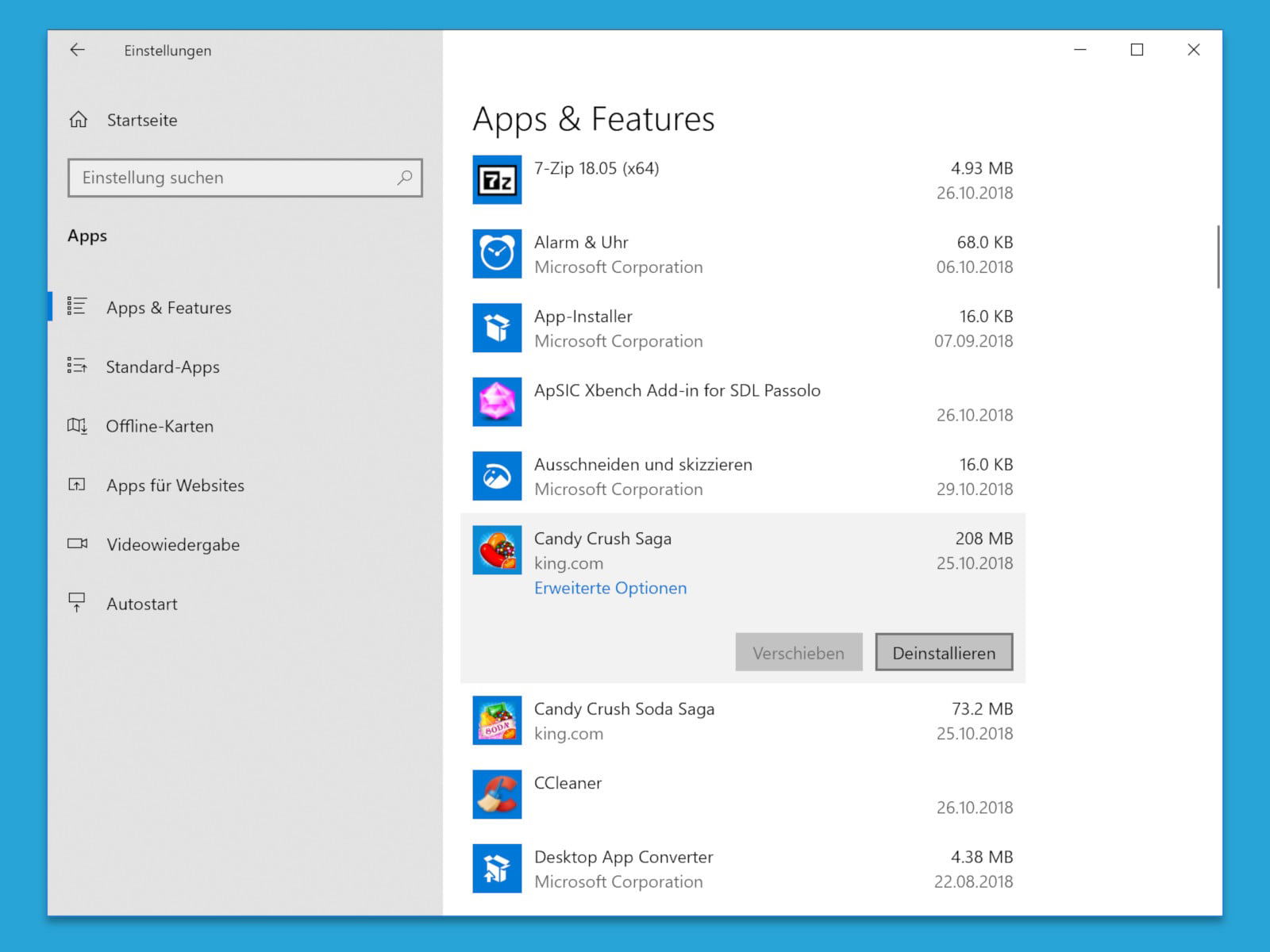Open Standard-Apps settings
The image size is (1270, 952).
pyautogui.click(x=163, y=367)
